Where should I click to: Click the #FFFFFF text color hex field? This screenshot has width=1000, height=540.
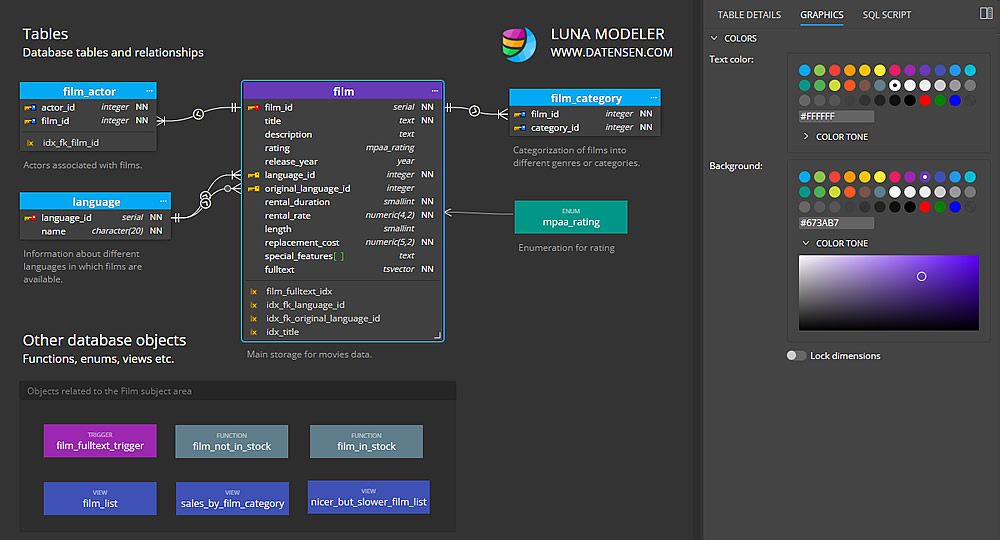pos(836,116)
